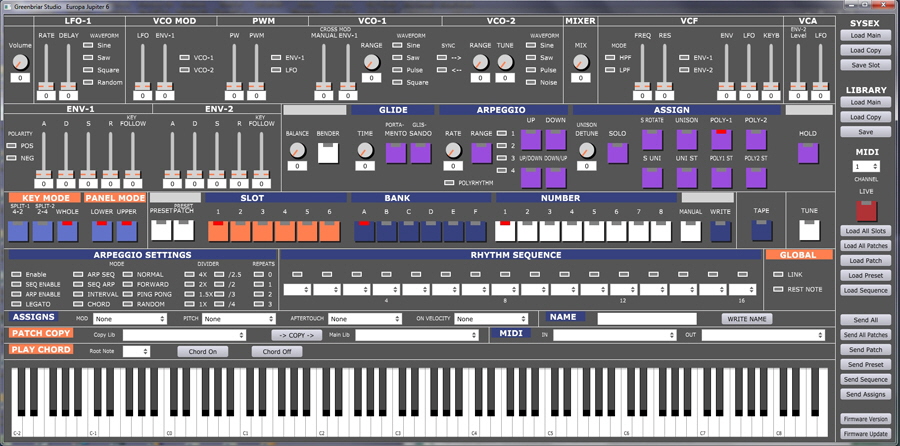Click the VCF FREQ slider
Image resolution: width=900 pixels, height=446 pixels.
tap(642, 67)
